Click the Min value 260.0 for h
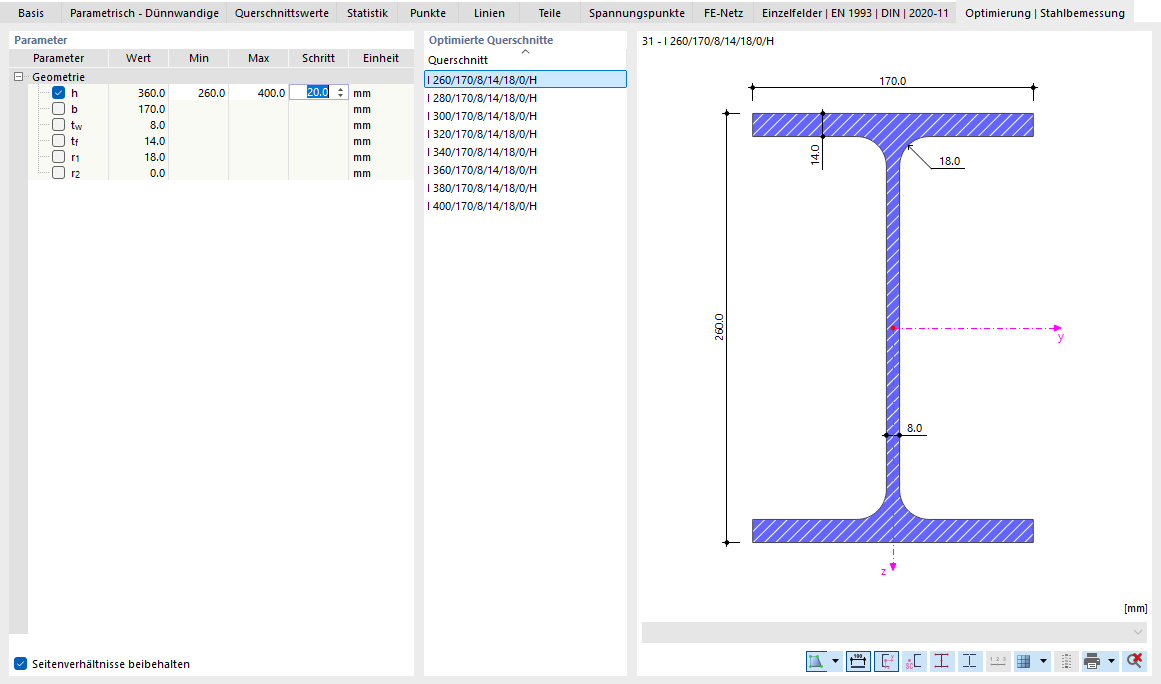1161x684 pixels. click(x=198, y=93)
